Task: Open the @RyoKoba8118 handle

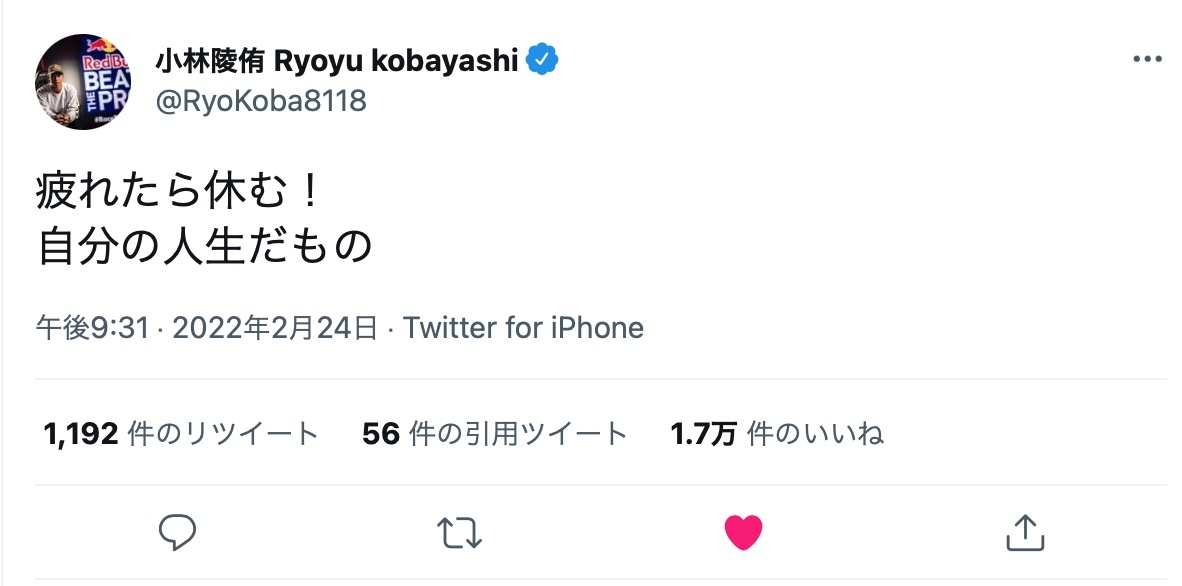Action: click(x=260, y=101)
